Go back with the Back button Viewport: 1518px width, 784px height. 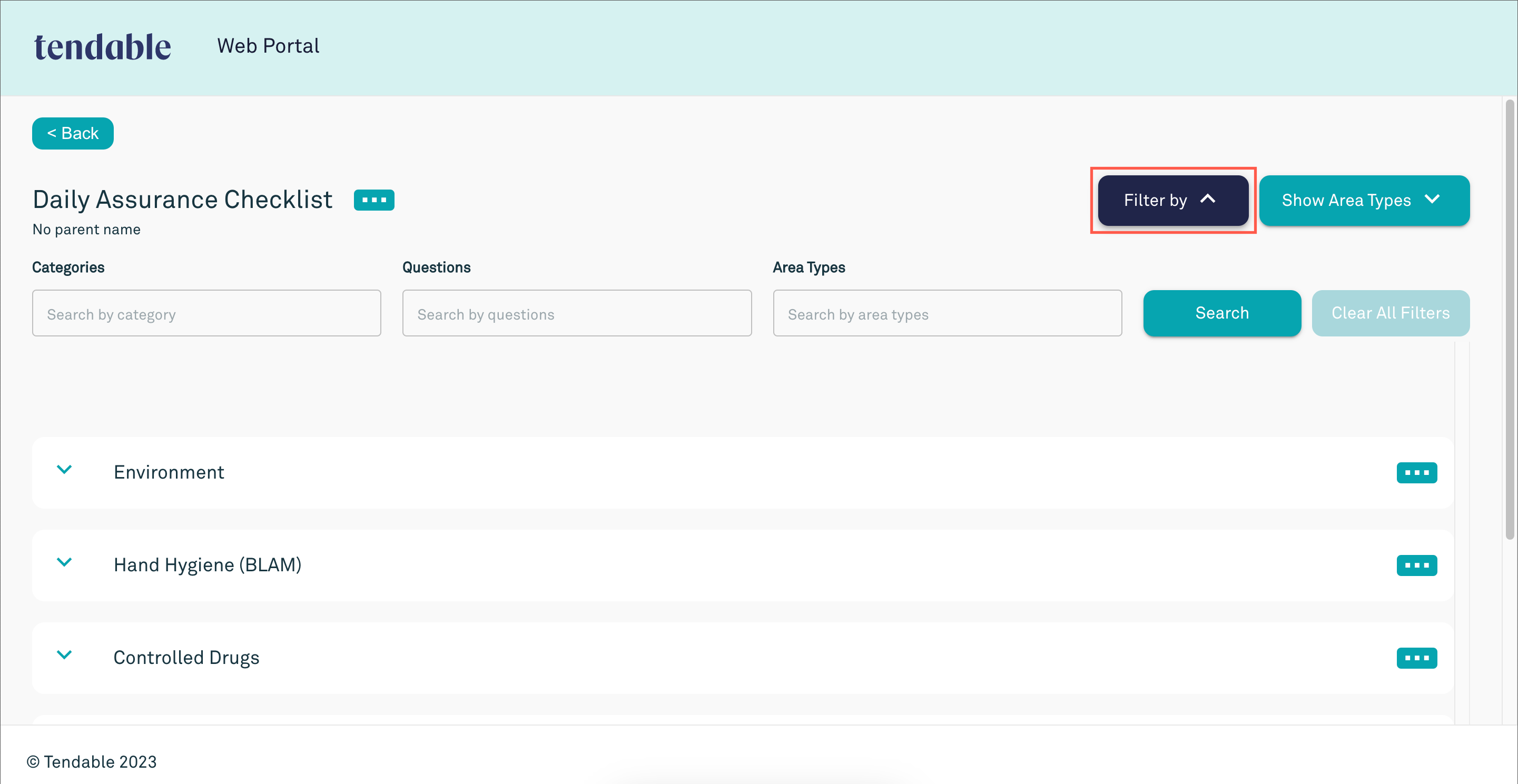pyautogui.click(x=73, y=133)
